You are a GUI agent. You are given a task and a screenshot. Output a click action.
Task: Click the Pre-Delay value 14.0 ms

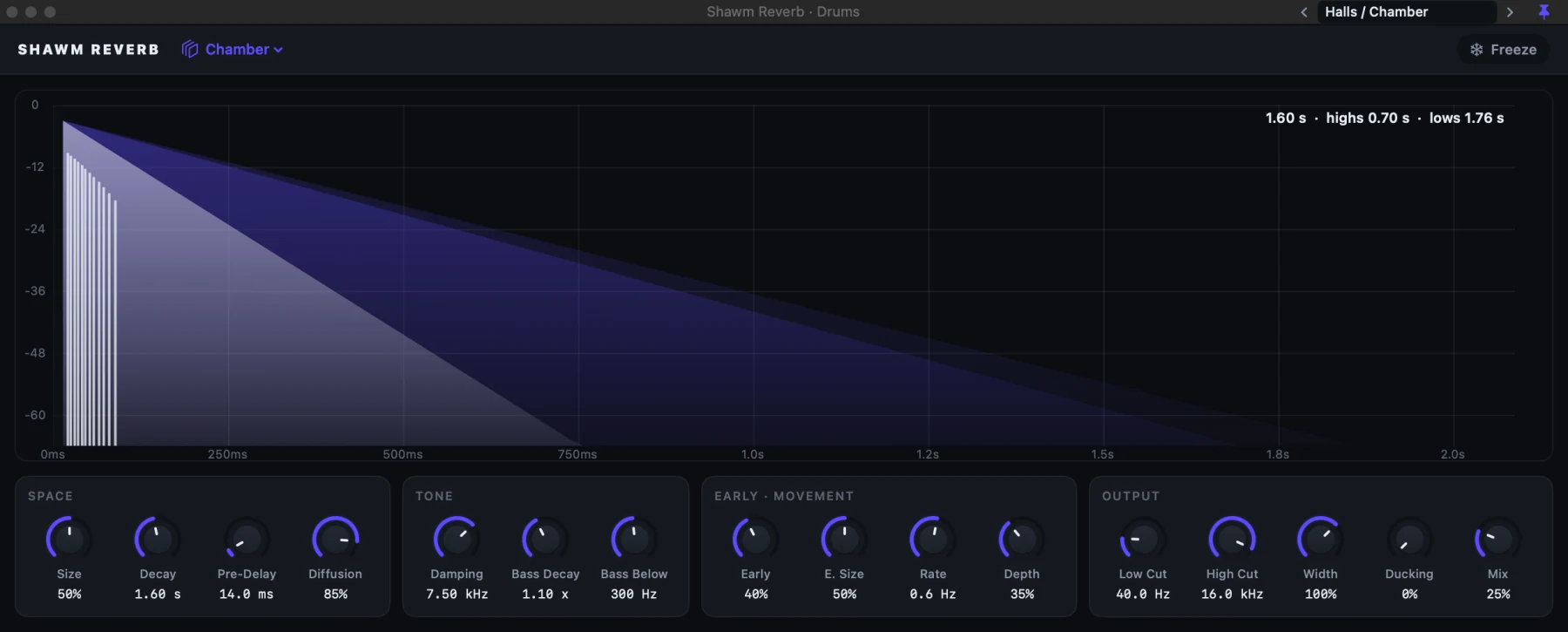point(247,594)
